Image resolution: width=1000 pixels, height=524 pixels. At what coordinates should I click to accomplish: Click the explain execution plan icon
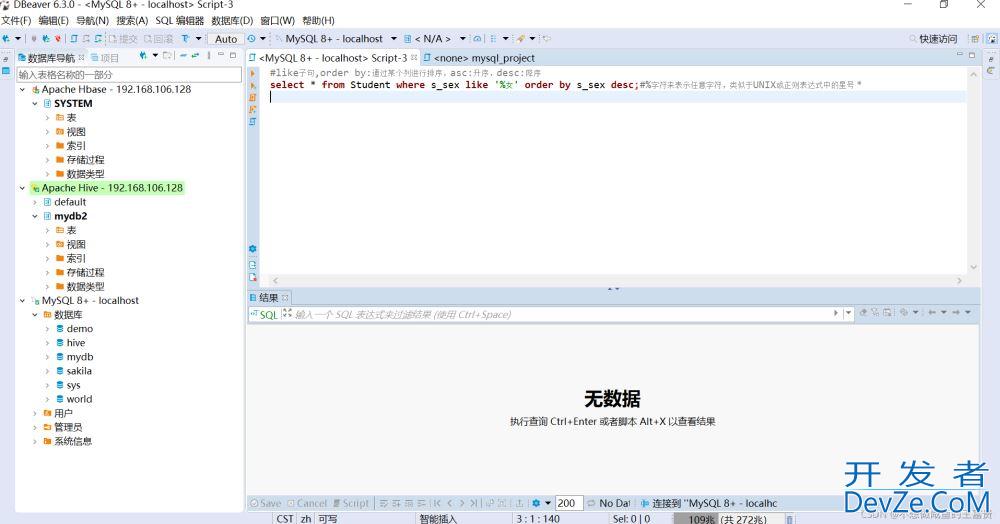(253, 110)
